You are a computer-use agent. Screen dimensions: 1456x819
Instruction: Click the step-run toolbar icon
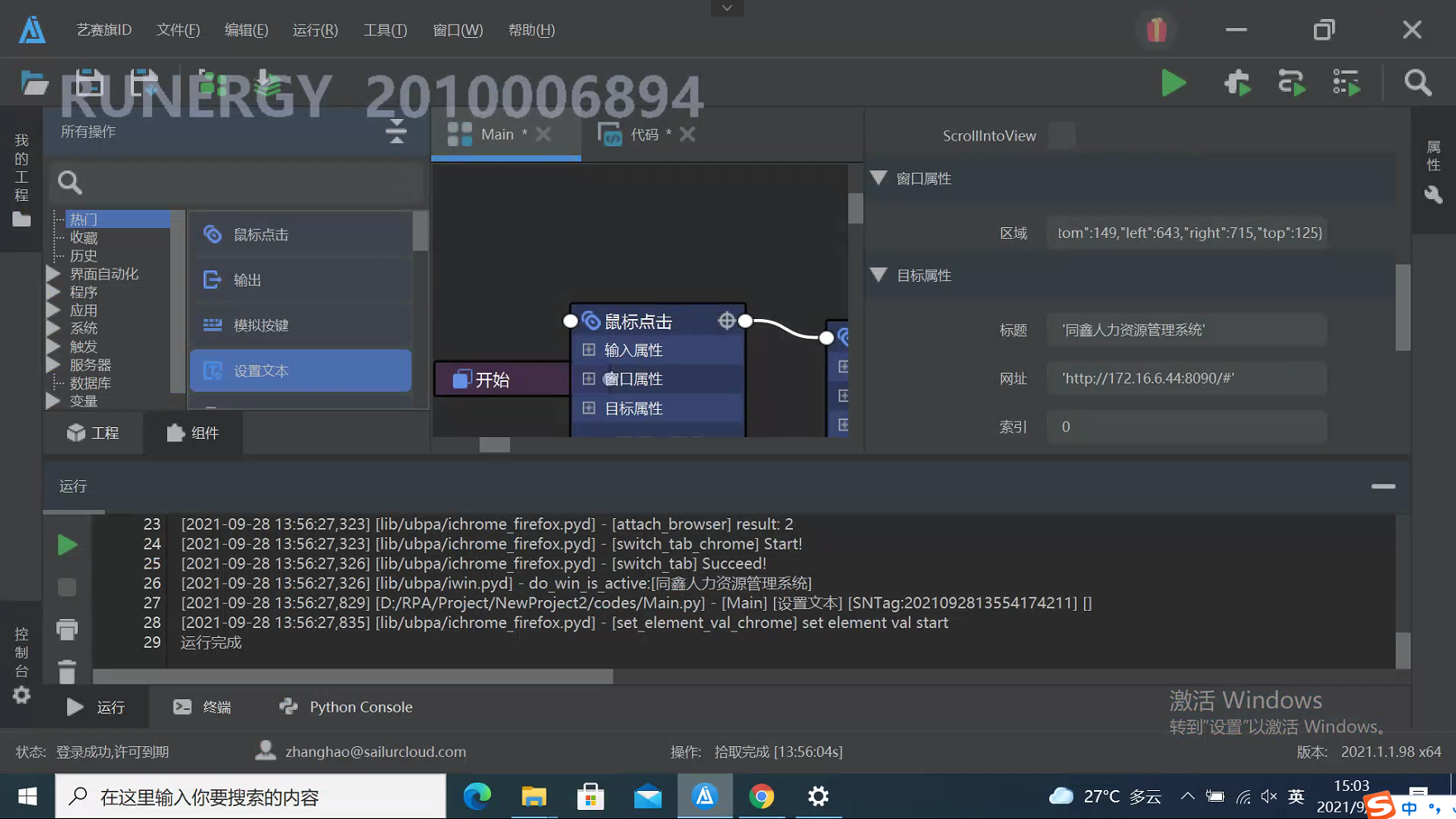point(1291,83)
